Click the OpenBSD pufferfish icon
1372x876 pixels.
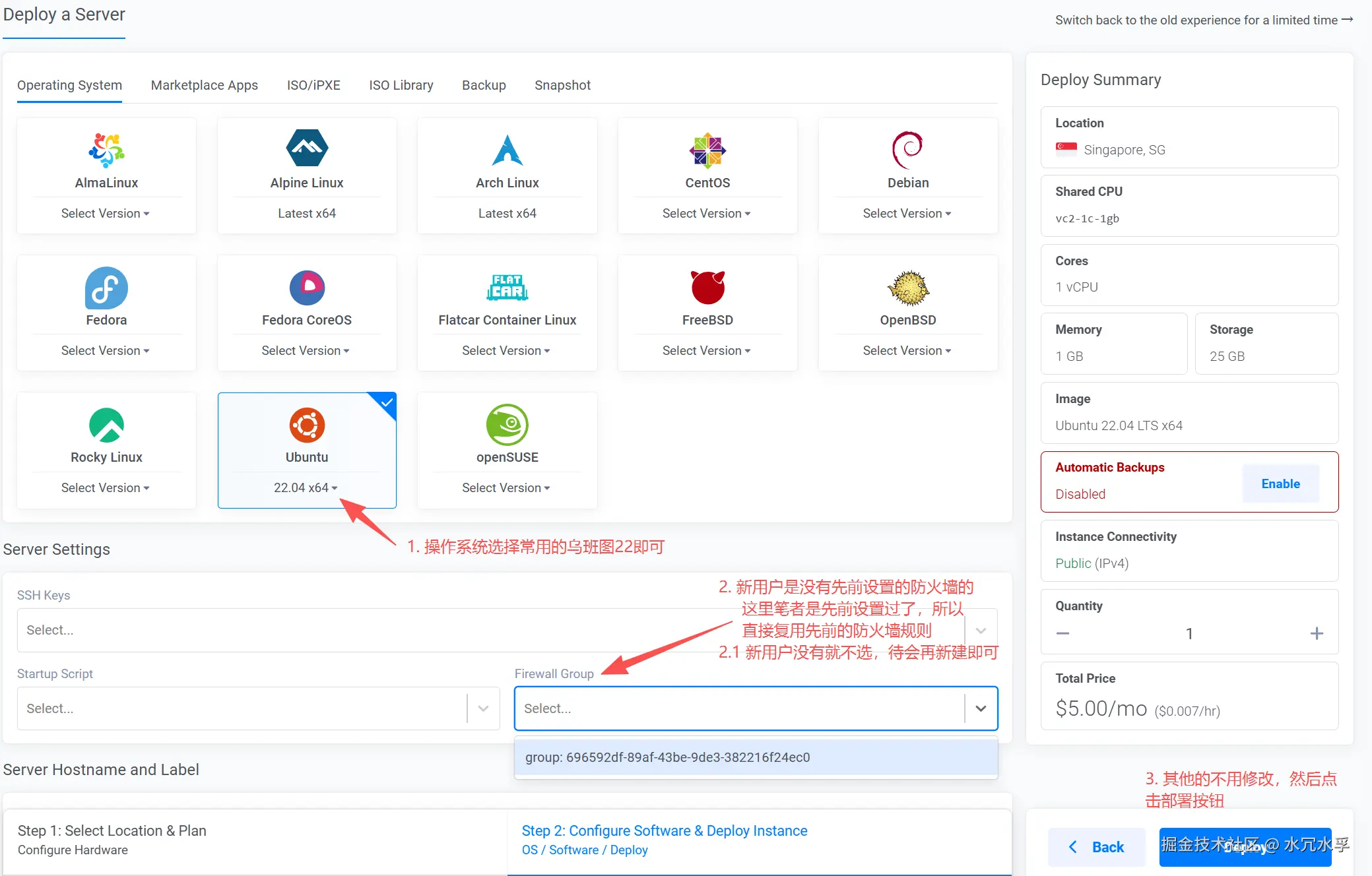(907, 288)
